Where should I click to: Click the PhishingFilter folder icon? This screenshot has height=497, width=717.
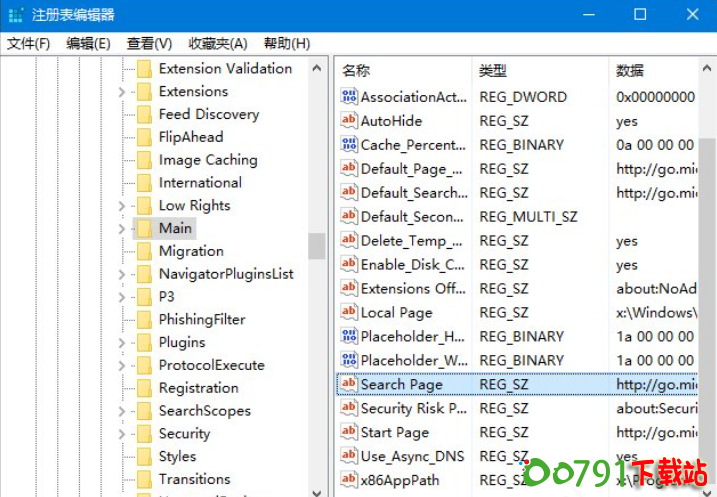144,320
